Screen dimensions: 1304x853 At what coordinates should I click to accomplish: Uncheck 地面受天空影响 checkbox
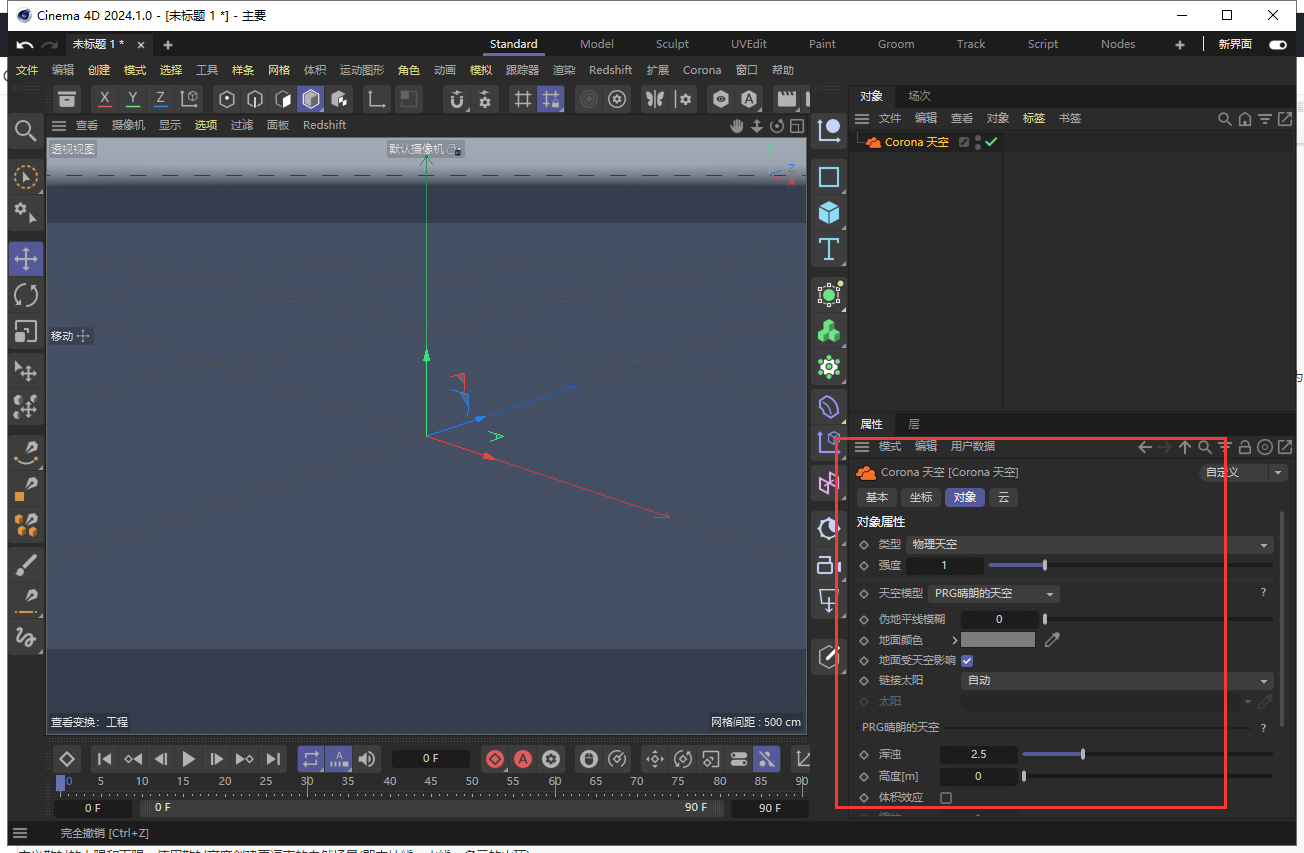tap(967, 660)
